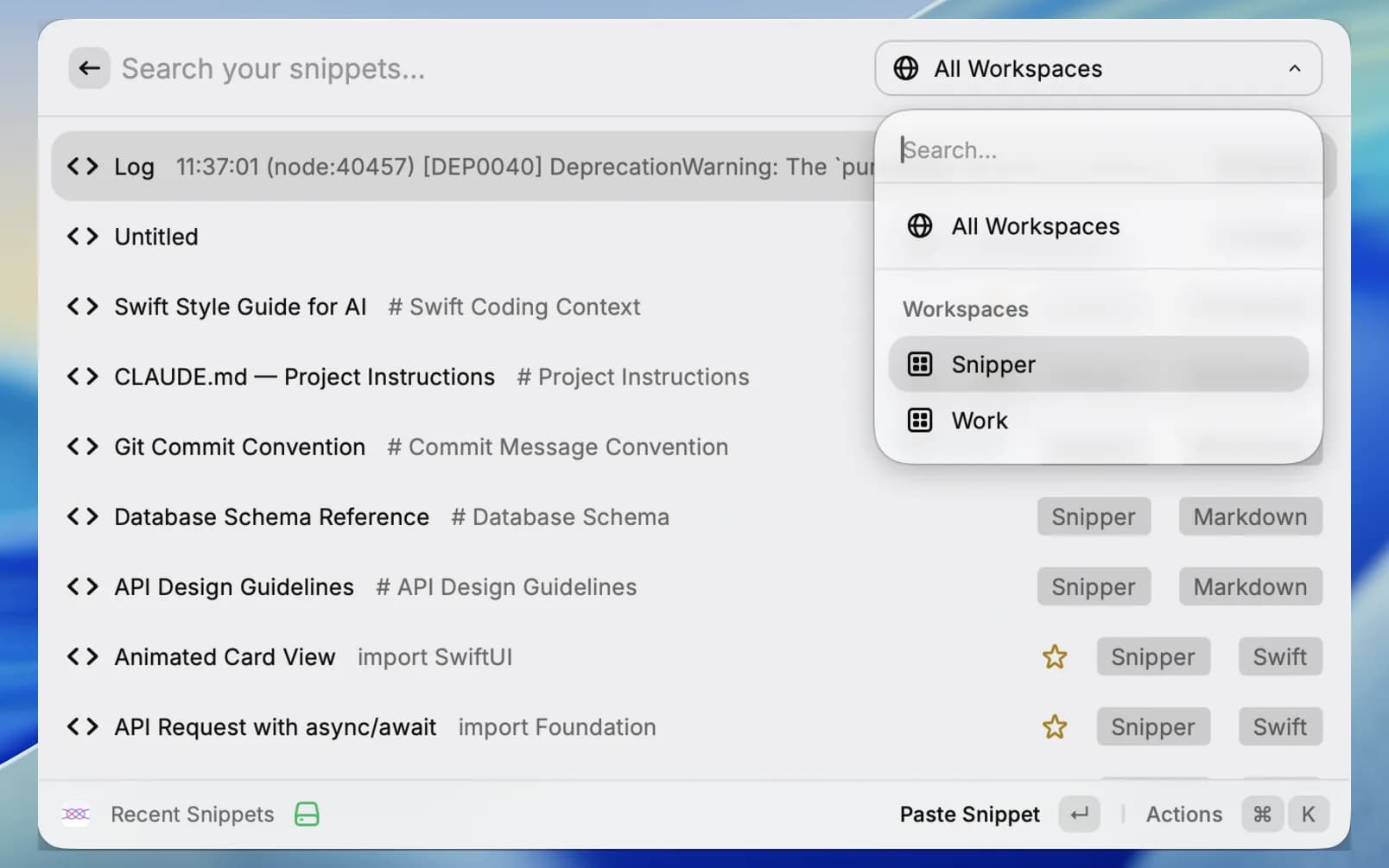1389x868 pixels.
Task: Click # Project Instructions preview text
Action: (x=633, y=377)
